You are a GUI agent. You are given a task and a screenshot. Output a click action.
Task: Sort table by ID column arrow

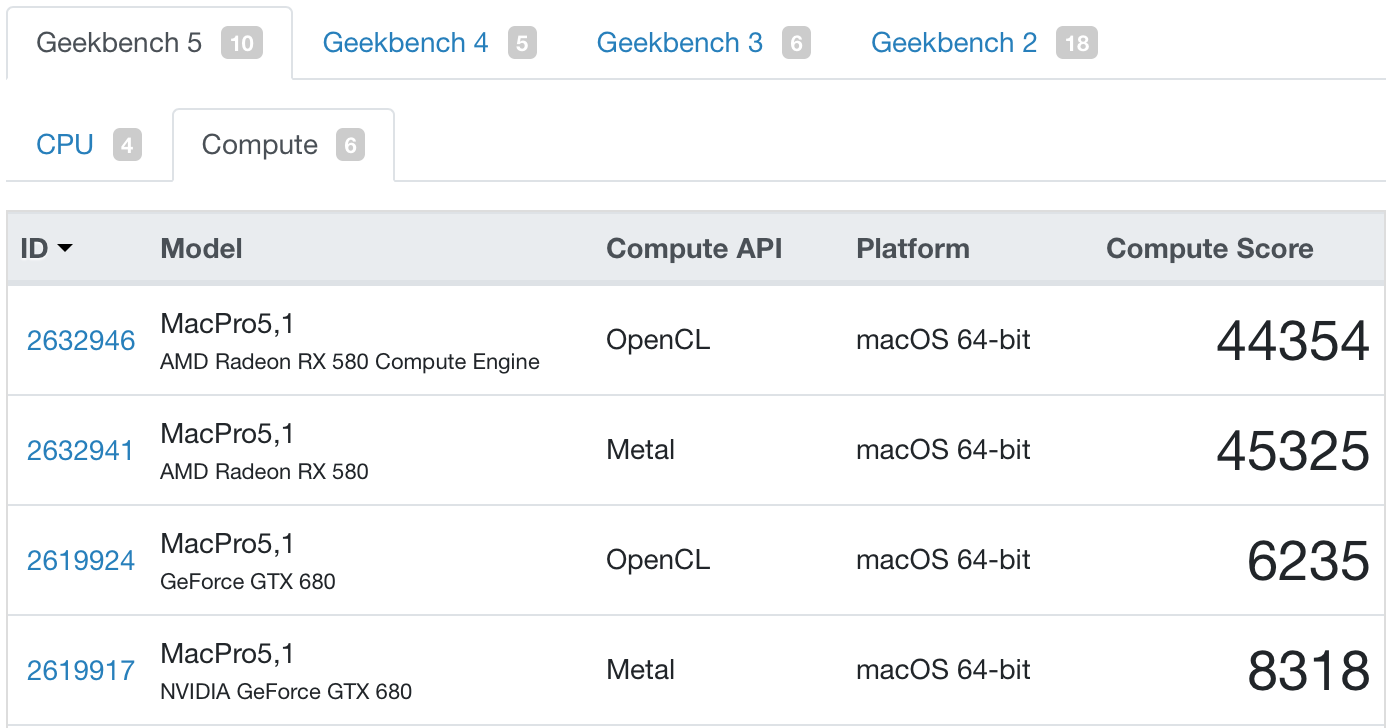(65, 248)
